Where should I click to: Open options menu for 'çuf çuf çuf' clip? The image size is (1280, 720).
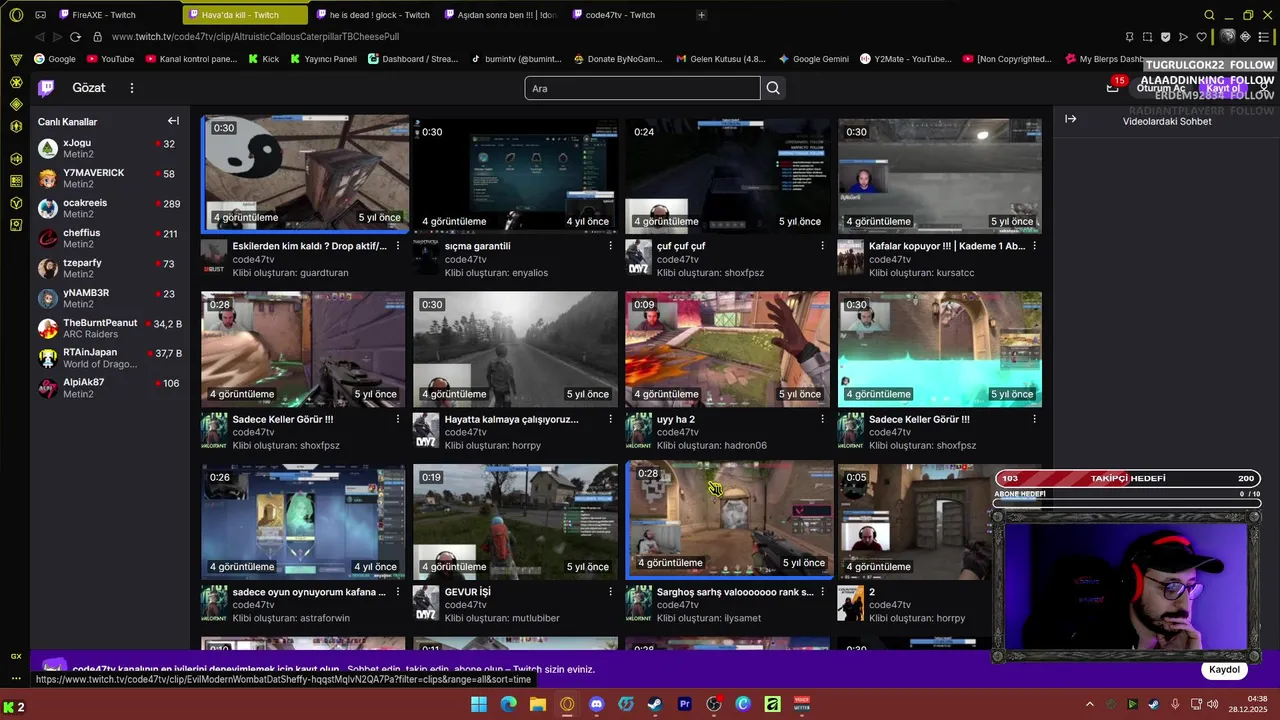(x=822, y=246)
